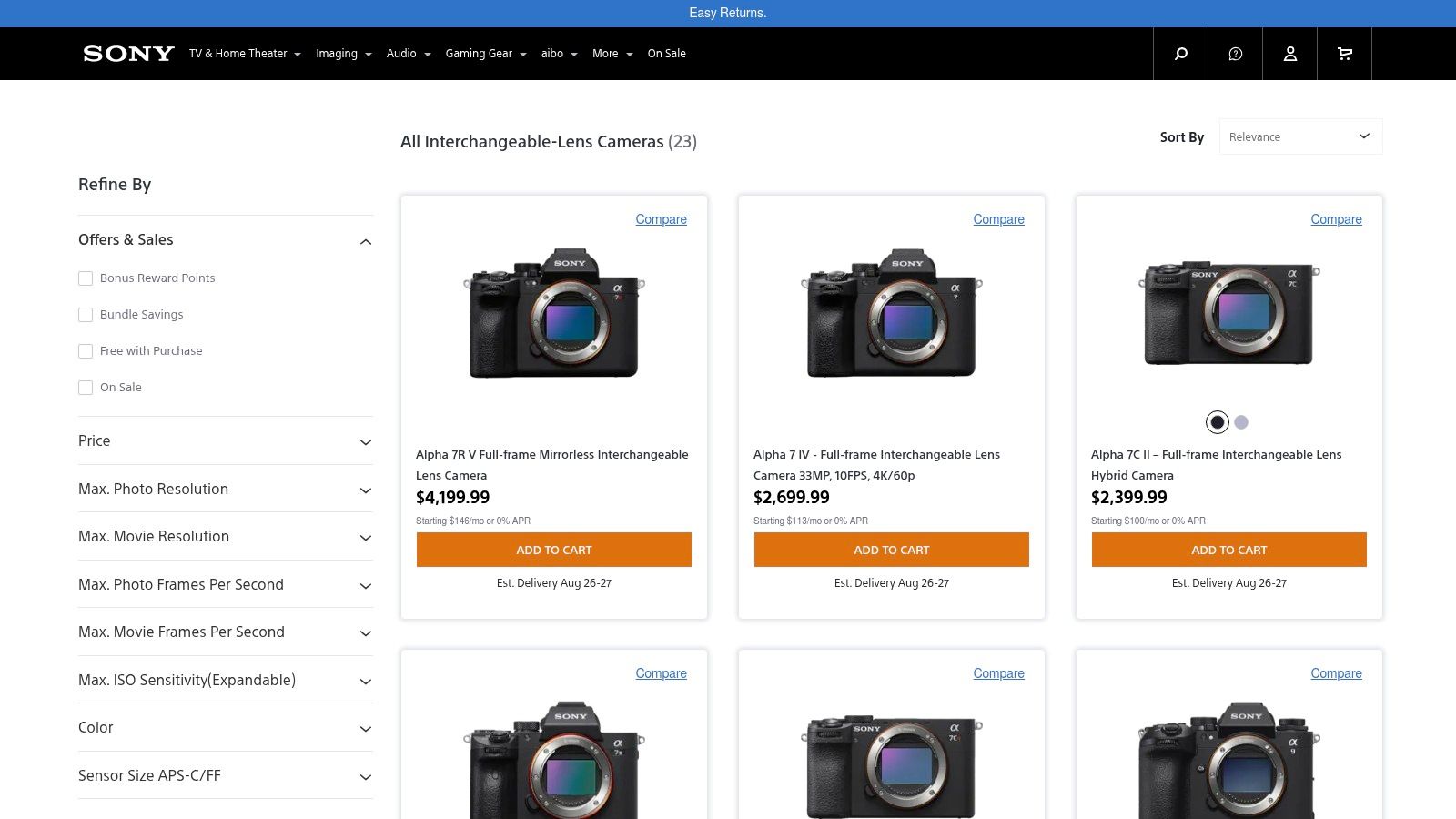Go to the On Sale menu item
The width and height of the screenshot is (1456, 819).
pos(666,54)
